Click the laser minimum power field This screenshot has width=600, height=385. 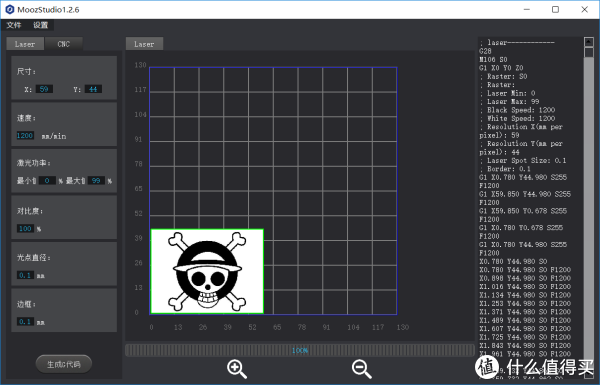click(x=47, y=180)
